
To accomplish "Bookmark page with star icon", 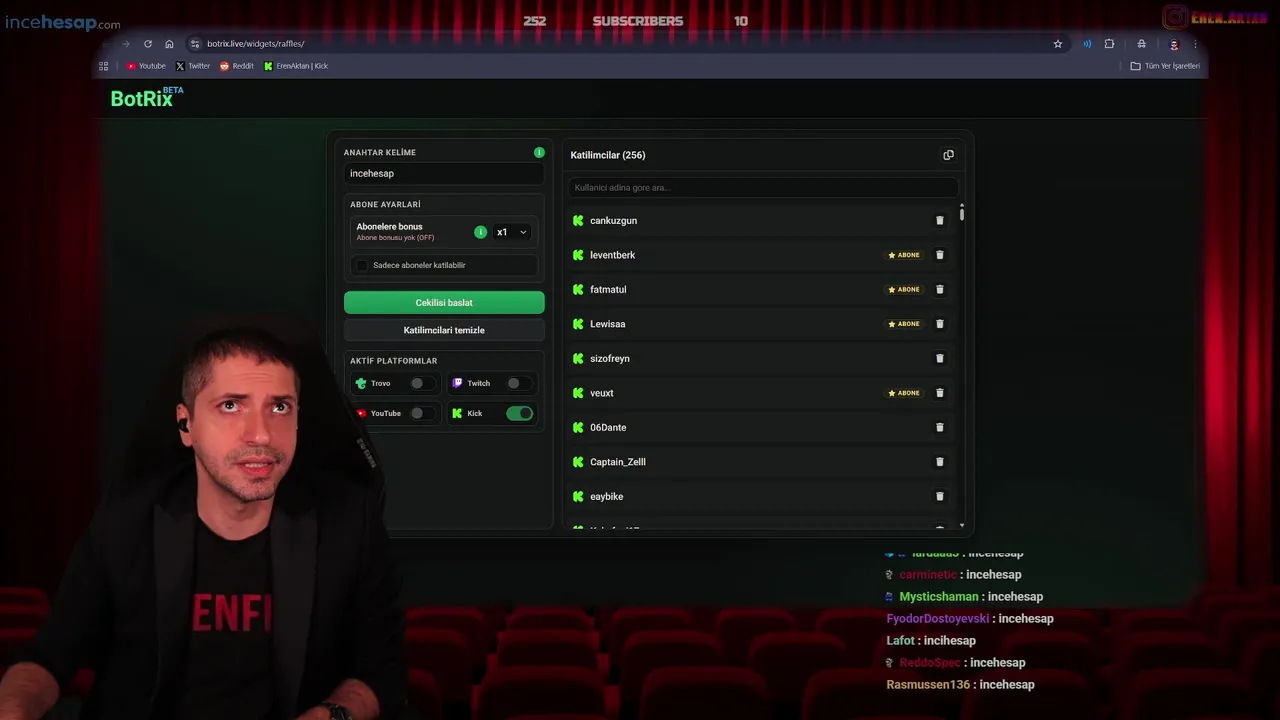I will 1058,44.
